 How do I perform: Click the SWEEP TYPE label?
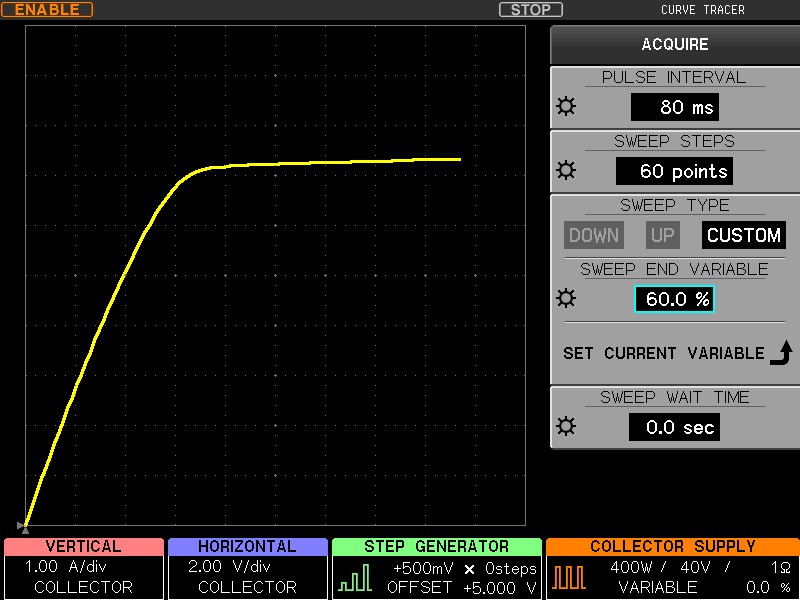click(674, 205)
